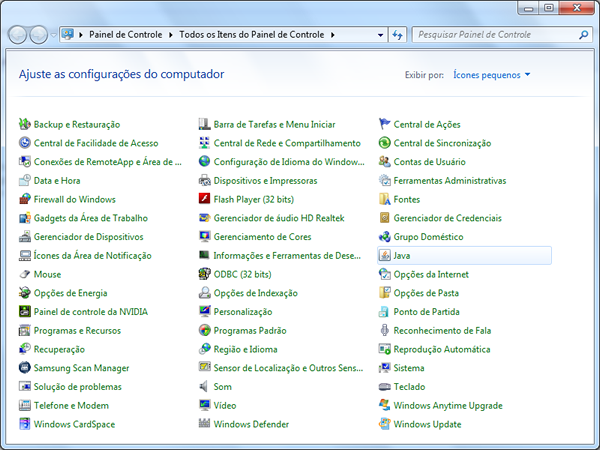Image resolution: width=600 pixels, height=450 pixels.
Task: Click the Back navigation arrow button
Action: click(18, 35)
